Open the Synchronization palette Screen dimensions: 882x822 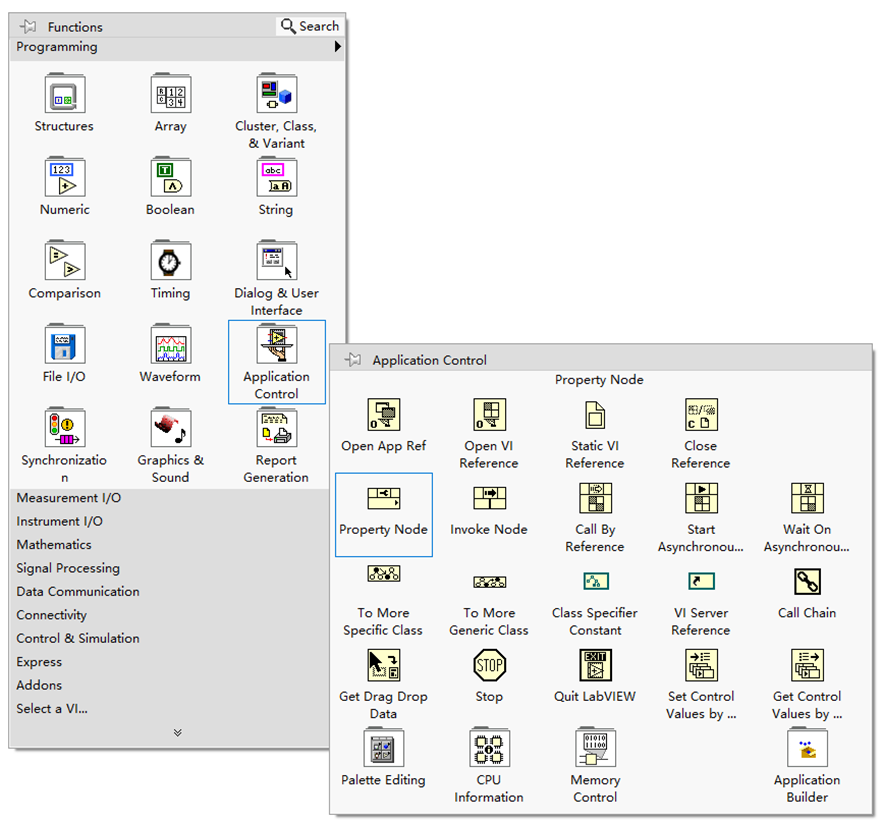[x=64, y=428]
